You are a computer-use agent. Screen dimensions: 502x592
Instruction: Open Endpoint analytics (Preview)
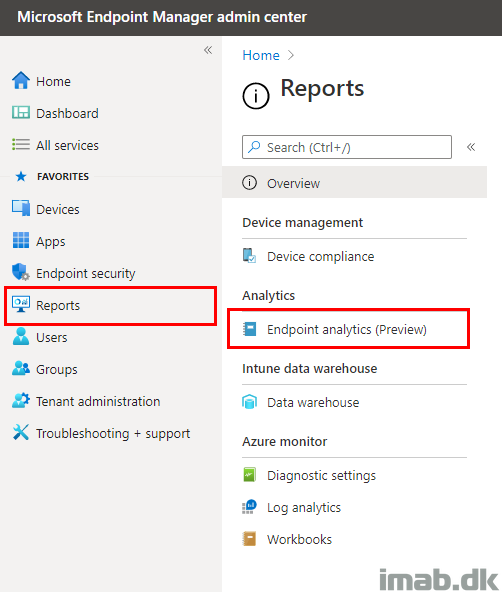pyautogui.click(x=346, y=329)
